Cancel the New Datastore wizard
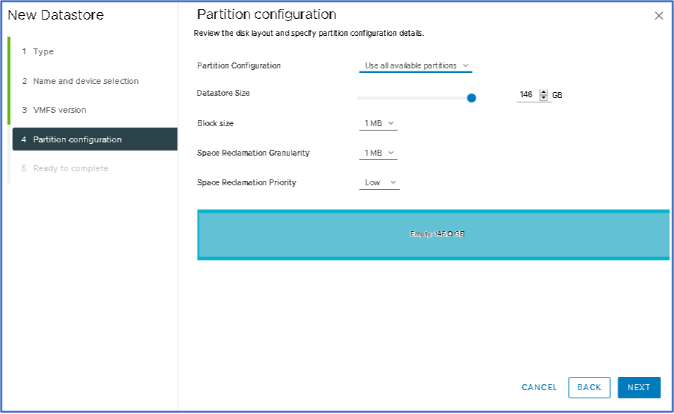The width and height of the screenshot is (674, 414). coord(539,387)
